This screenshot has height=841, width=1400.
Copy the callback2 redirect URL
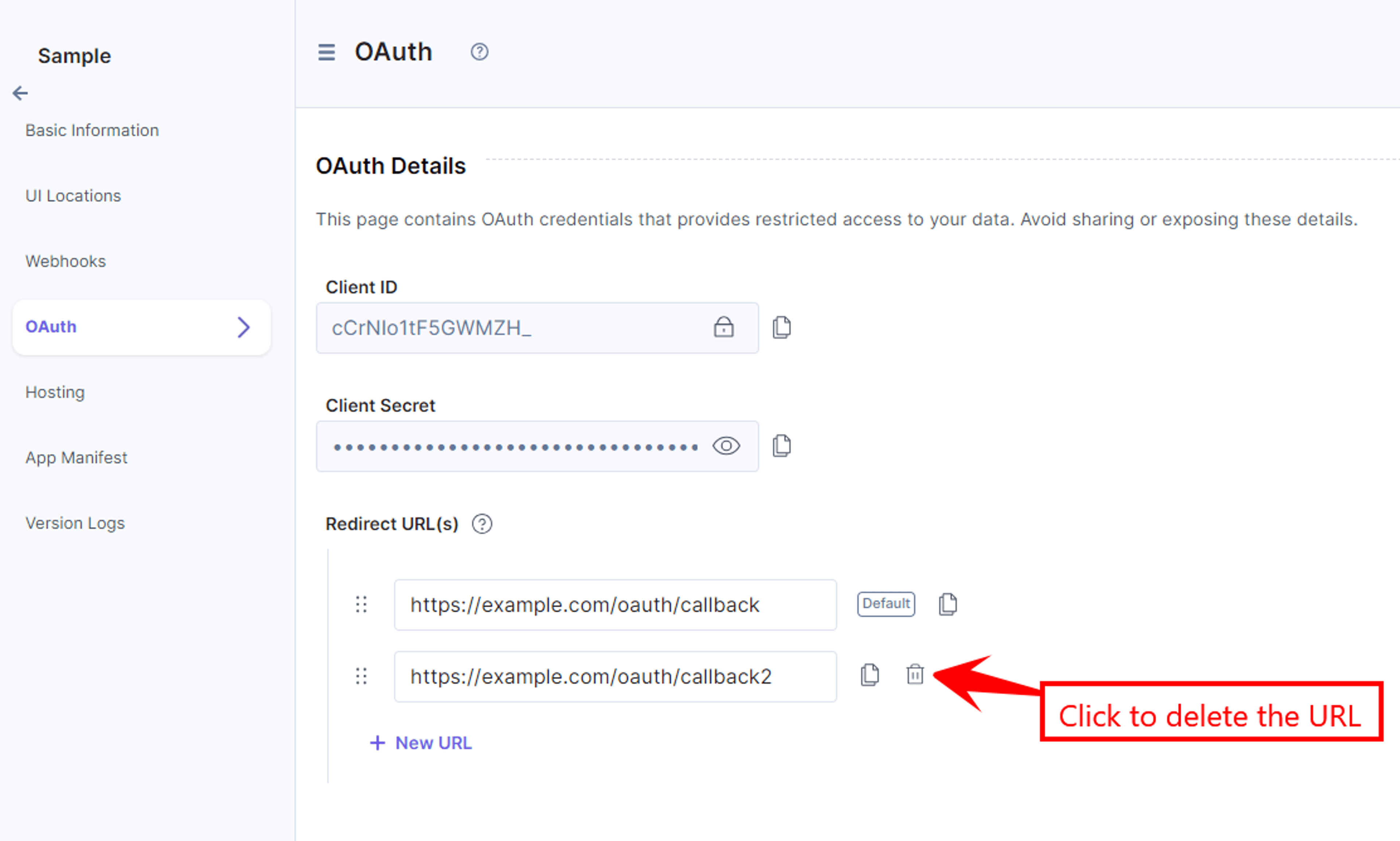point(869,675)
